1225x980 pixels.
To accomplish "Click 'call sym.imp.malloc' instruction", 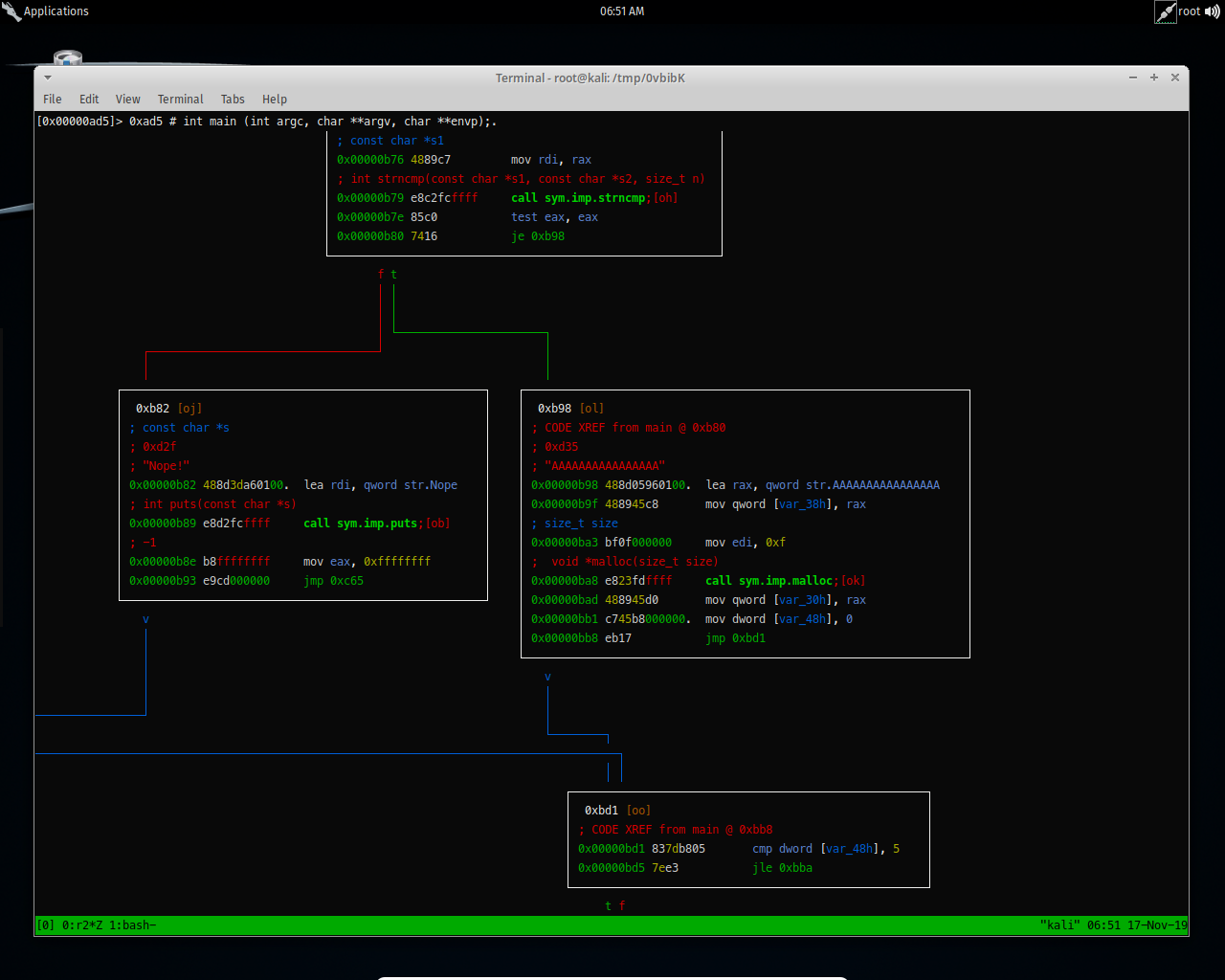I will (x=769, y=581).
